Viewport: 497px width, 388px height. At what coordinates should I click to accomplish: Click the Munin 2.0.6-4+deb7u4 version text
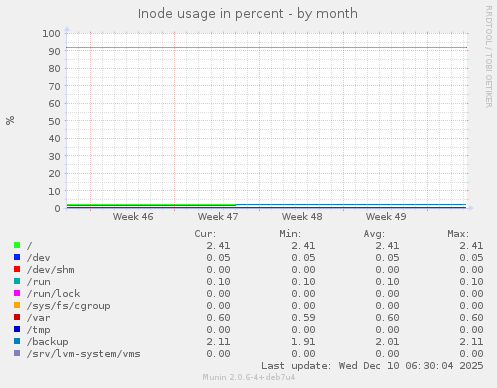point(249,377)
